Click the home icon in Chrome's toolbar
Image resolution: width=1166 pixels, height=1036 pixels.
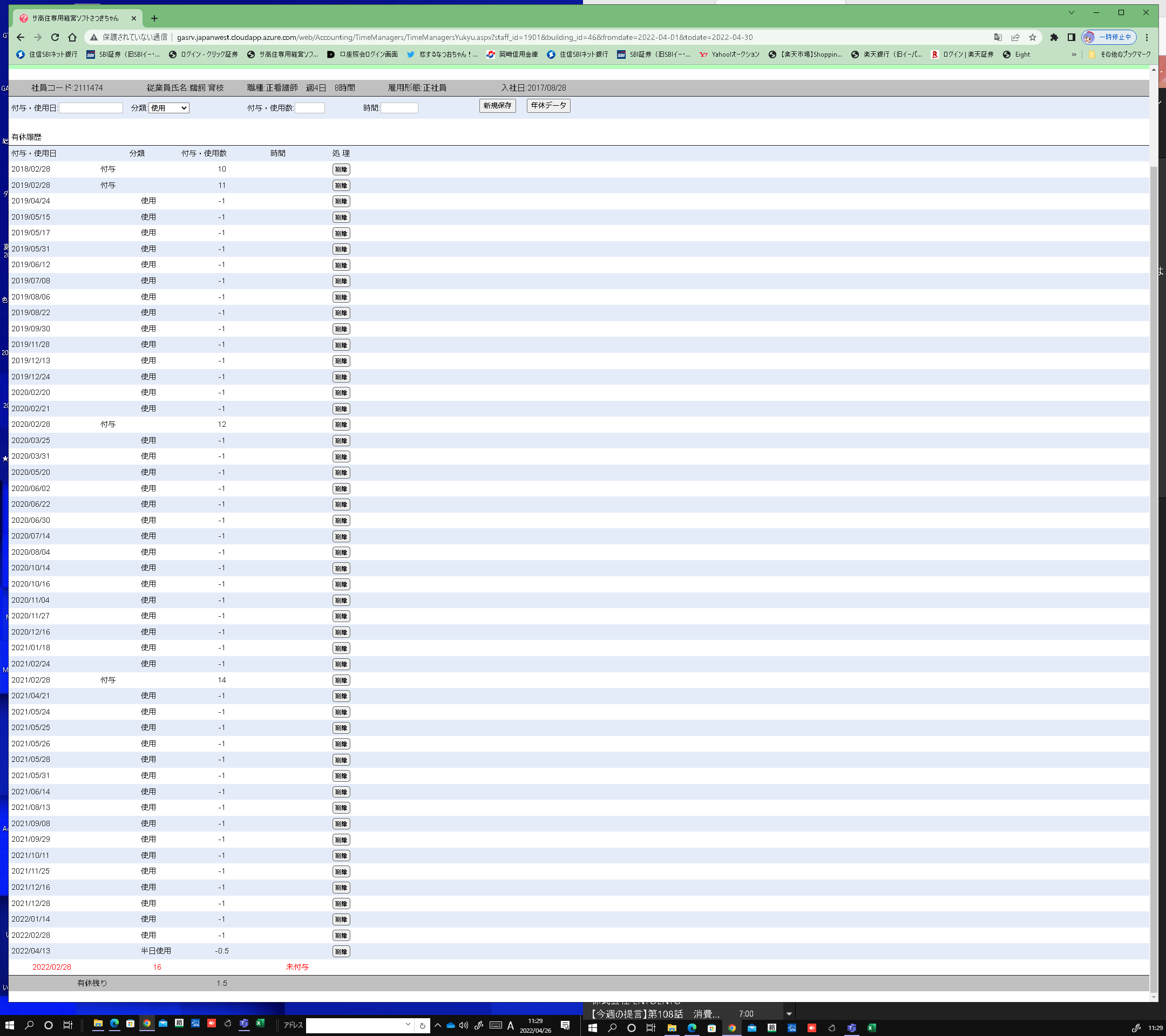tap(72, 37)
